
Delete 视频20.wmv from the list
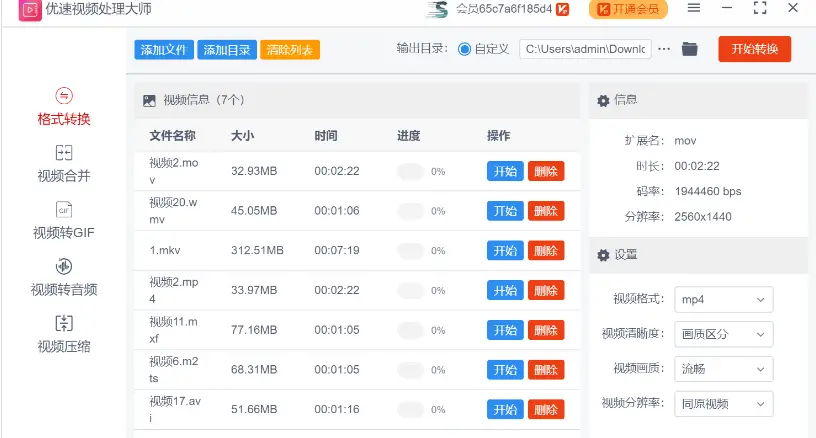(x=546, y=211)
